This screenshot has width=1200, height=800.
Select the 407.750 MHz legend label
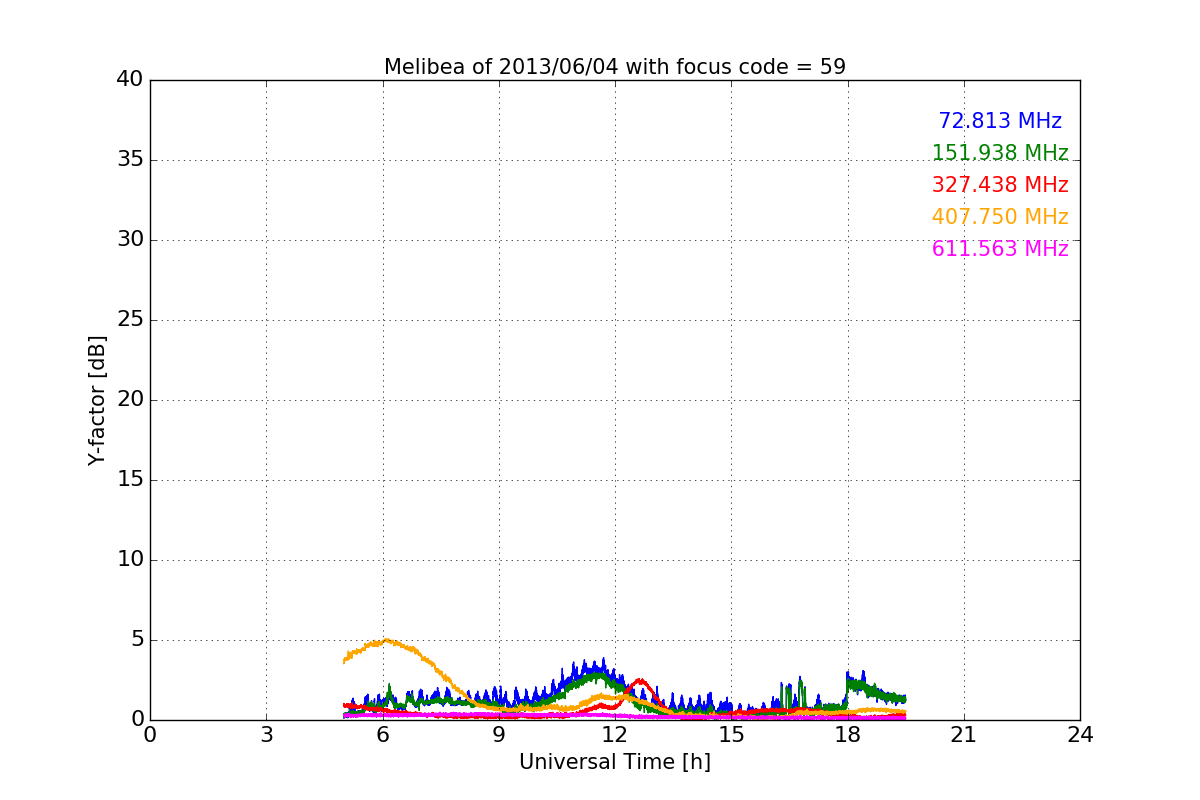(1000, 217)
